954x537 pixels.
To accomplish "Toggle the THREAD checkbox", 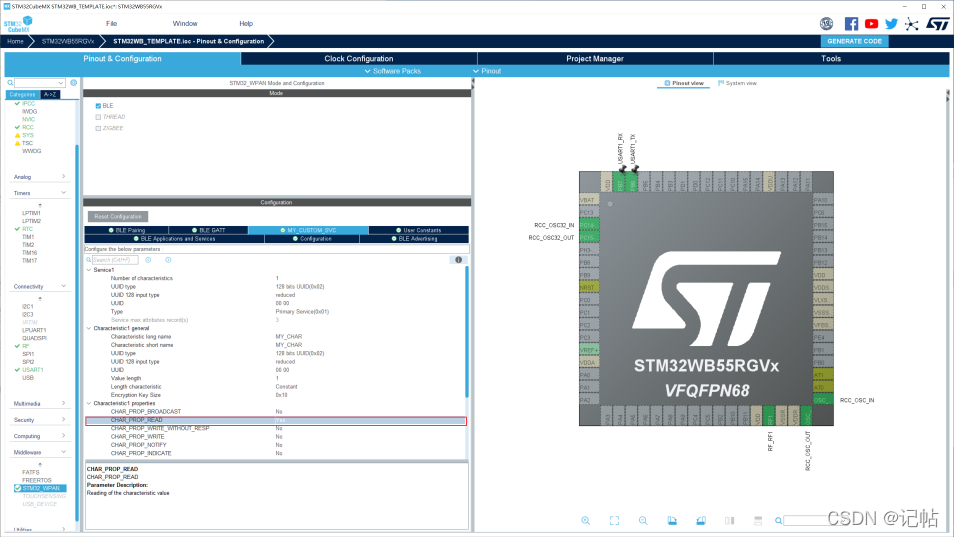I will click(x=98, y=117).
